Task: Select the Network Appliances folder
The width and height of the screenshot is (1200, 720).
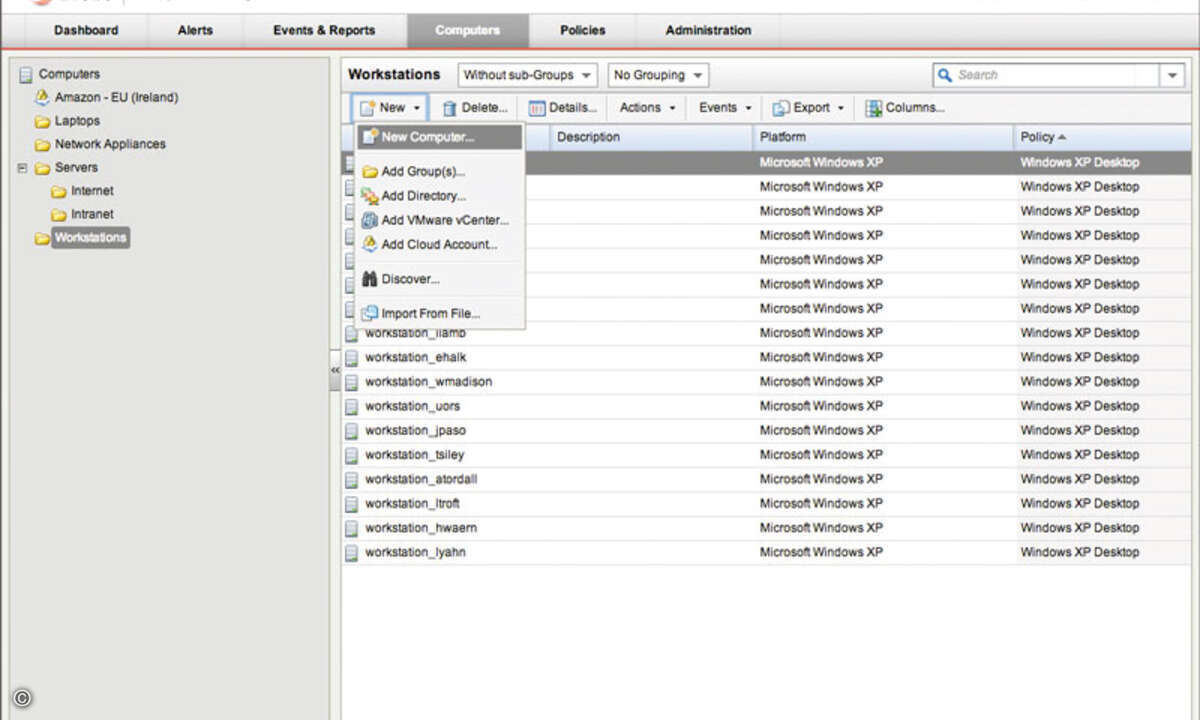Action: tap(110, 144)
